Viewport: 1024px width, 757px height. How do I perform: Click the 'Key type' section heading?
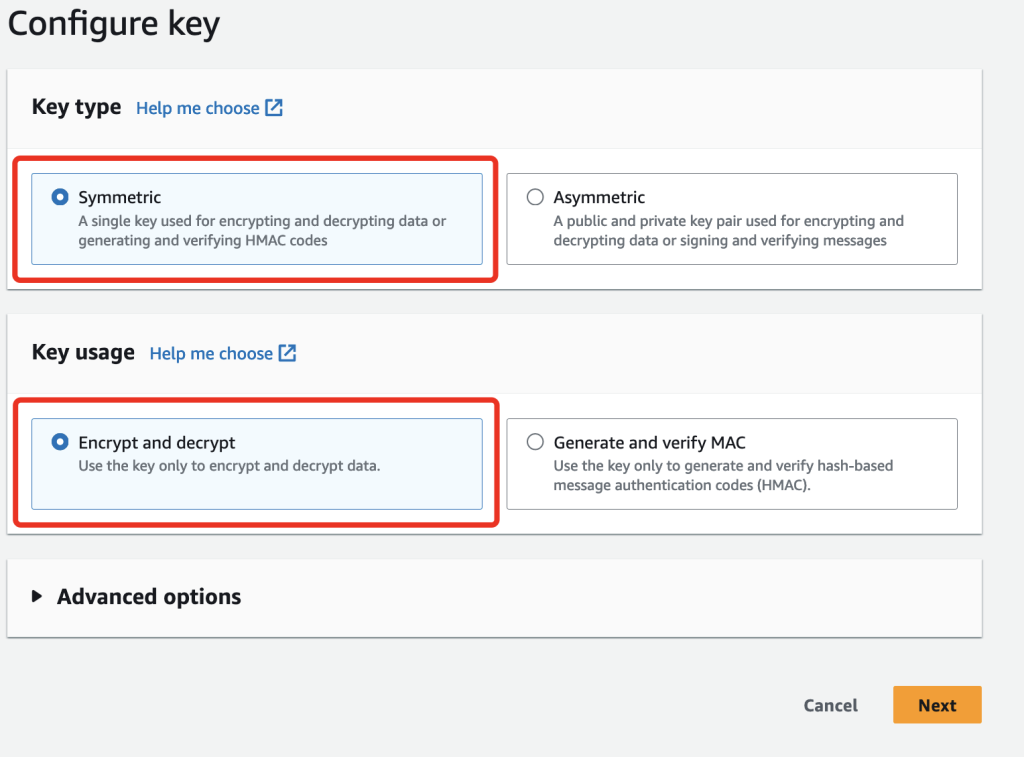(x=76, y=107)
